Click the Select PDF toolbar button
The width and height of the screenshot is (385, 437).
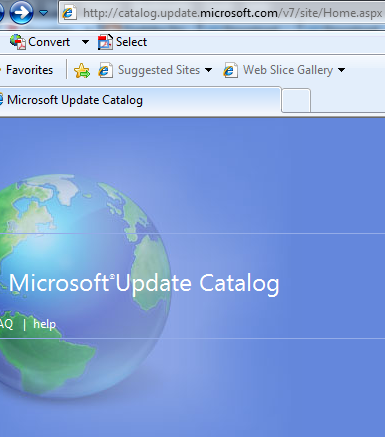coord(122,42)
